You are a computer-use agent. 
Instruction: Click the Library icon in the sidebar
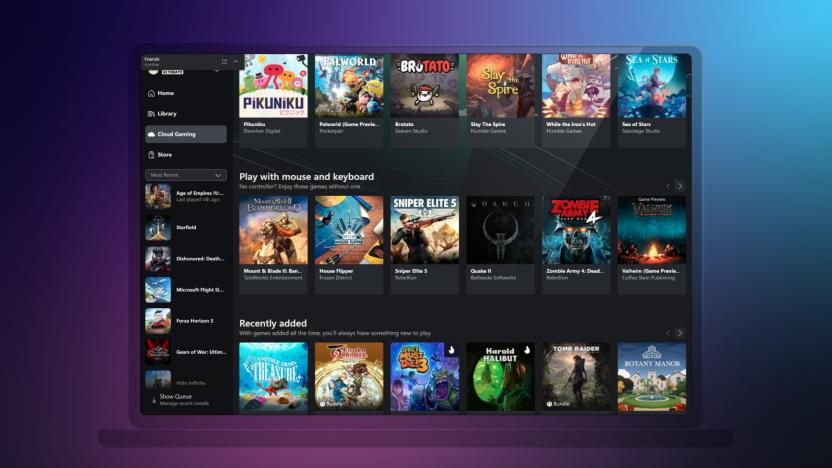coord(151,114)
